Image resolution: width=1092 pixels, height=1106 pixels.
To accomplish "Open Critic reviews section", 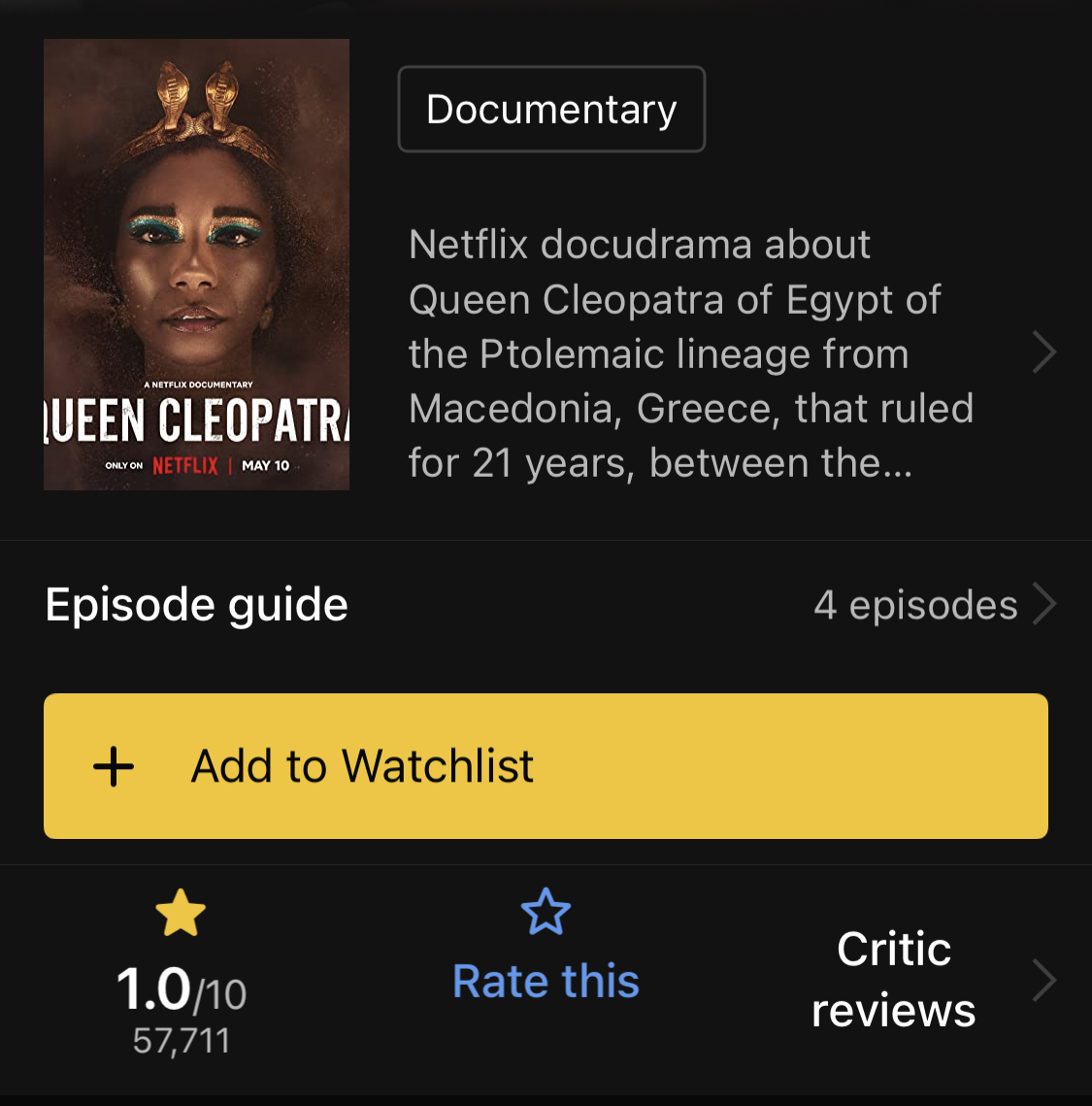I will click(894, 980).
